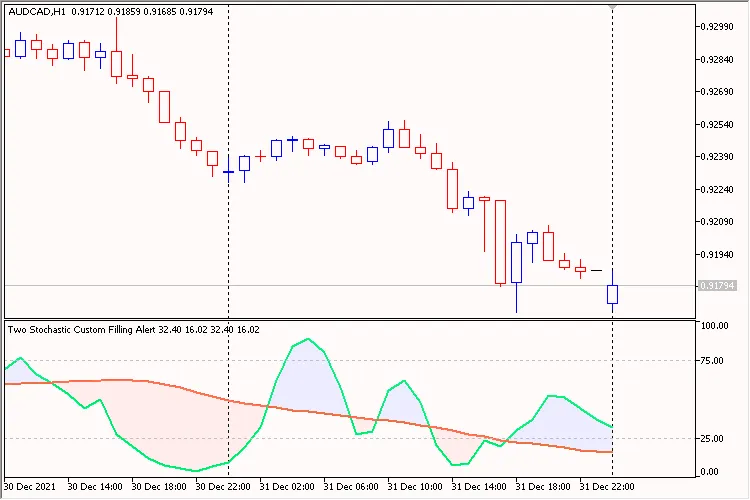Image resolution: width=750 pixels, height=500 pixels.
Task: Click the 31 Dec 22:00 time label
Action: coord(607,487)
